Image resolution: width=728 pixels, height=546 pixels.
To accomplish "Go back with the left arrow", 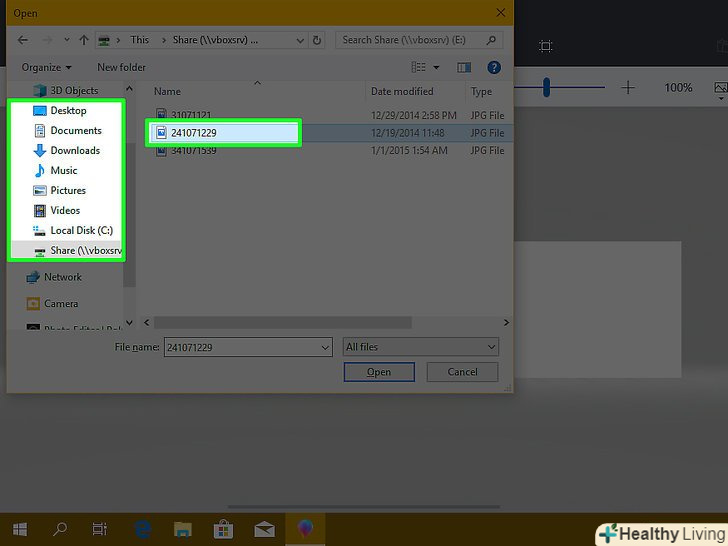I will pos(22,40).
